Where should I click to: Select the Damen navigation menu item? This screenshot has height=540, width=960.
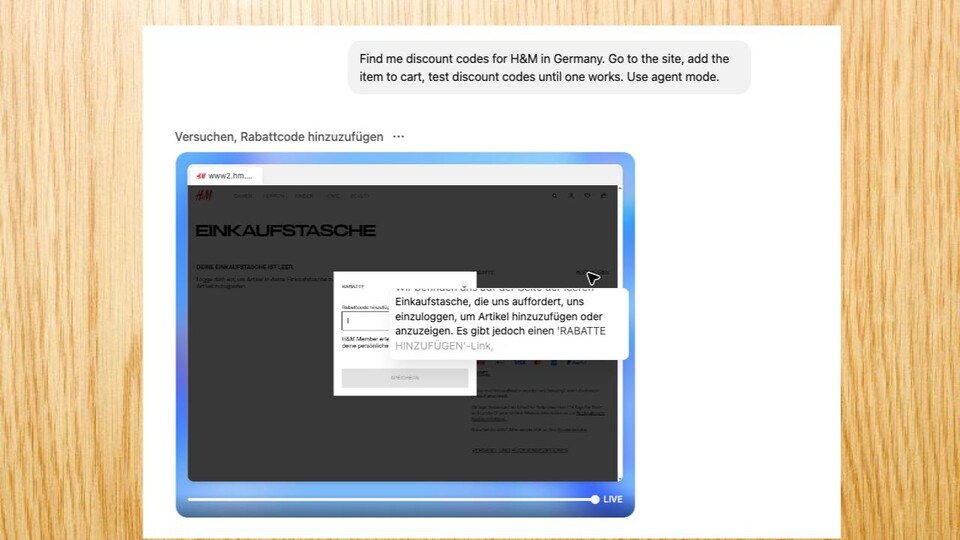point(244,196)
